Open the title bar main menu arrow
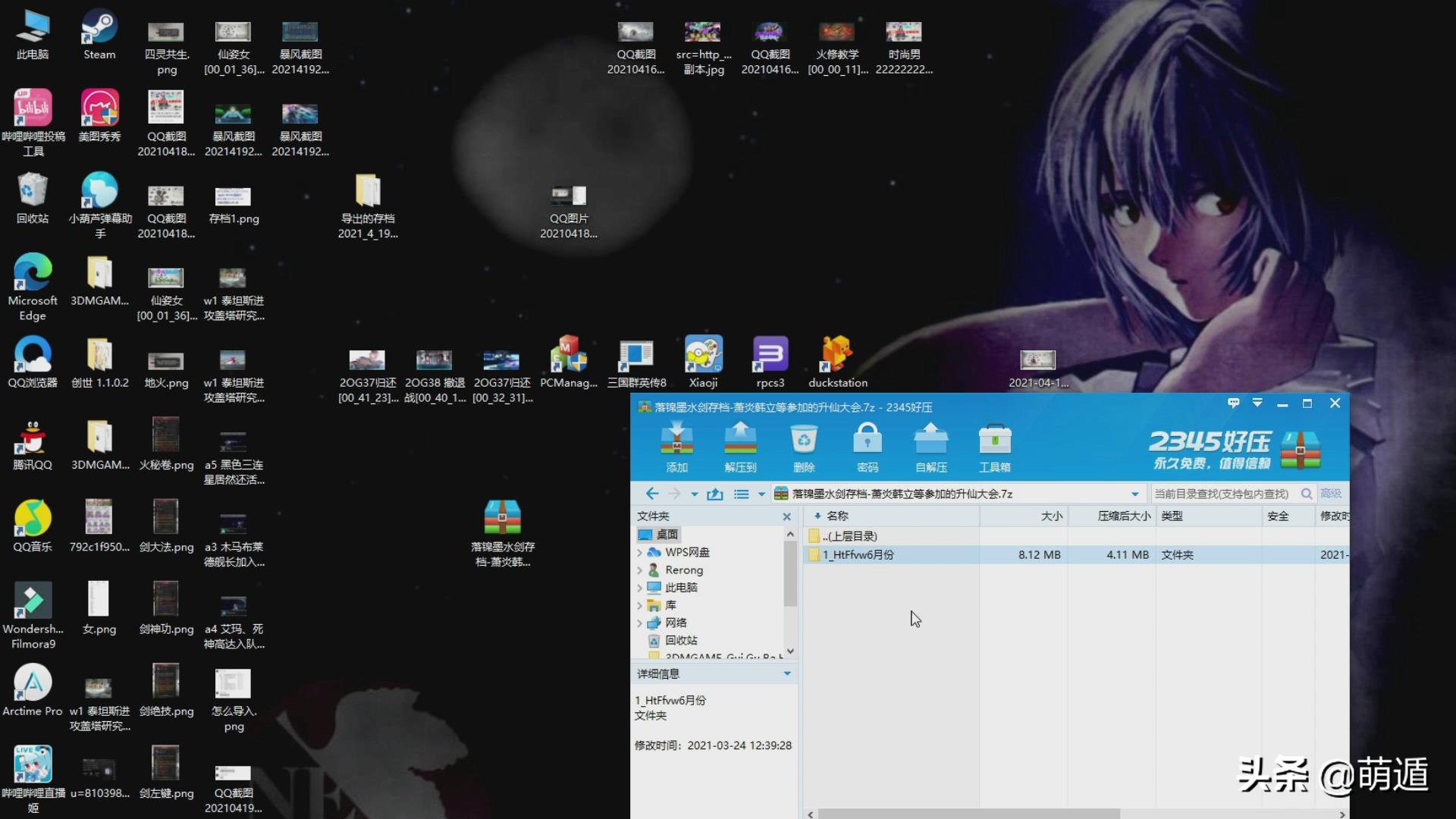Viewport: 1456px width, 819px height. pyautogui.click(x=1257, y=403)
